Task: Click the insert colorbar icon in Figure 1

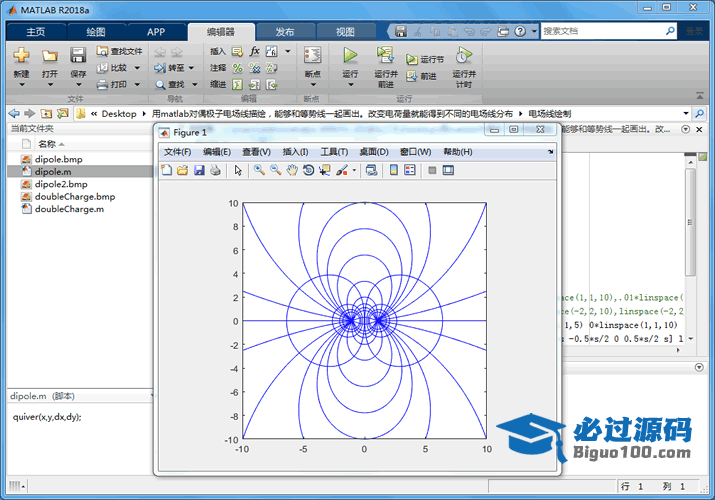Action: tap(394, 170)
